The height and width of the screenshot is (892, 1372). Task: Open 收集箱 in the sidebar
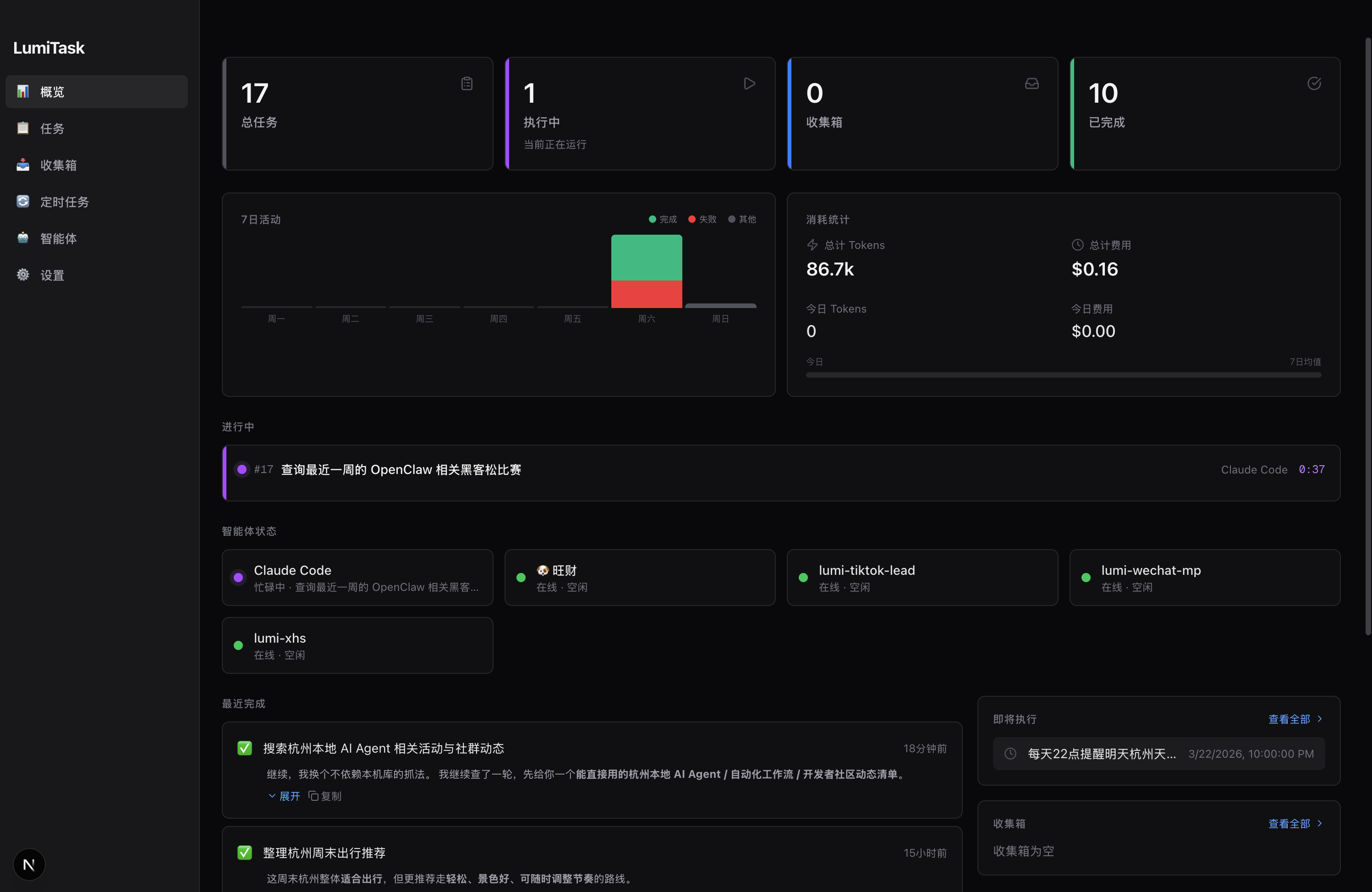pos(96,165)
